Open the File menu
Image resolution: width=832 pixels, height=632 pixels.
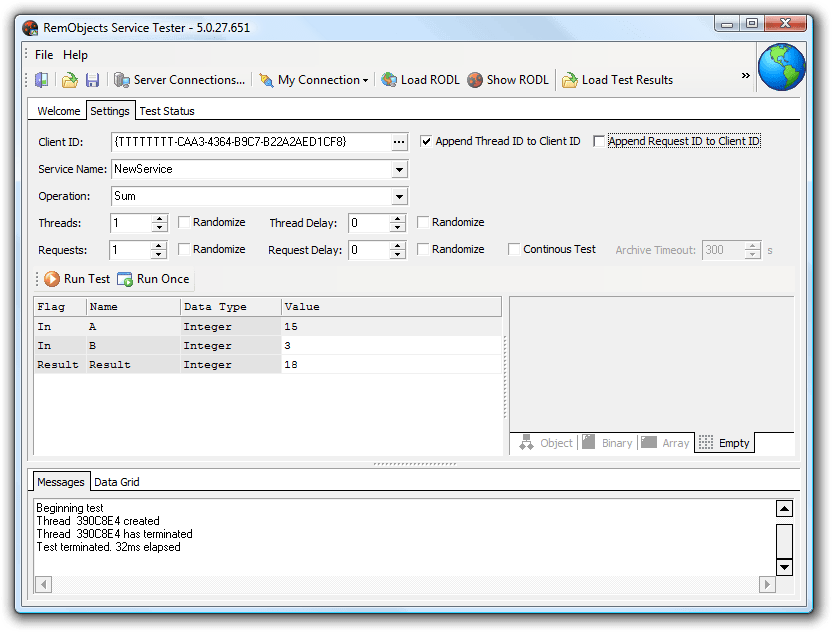click(44, 55)
